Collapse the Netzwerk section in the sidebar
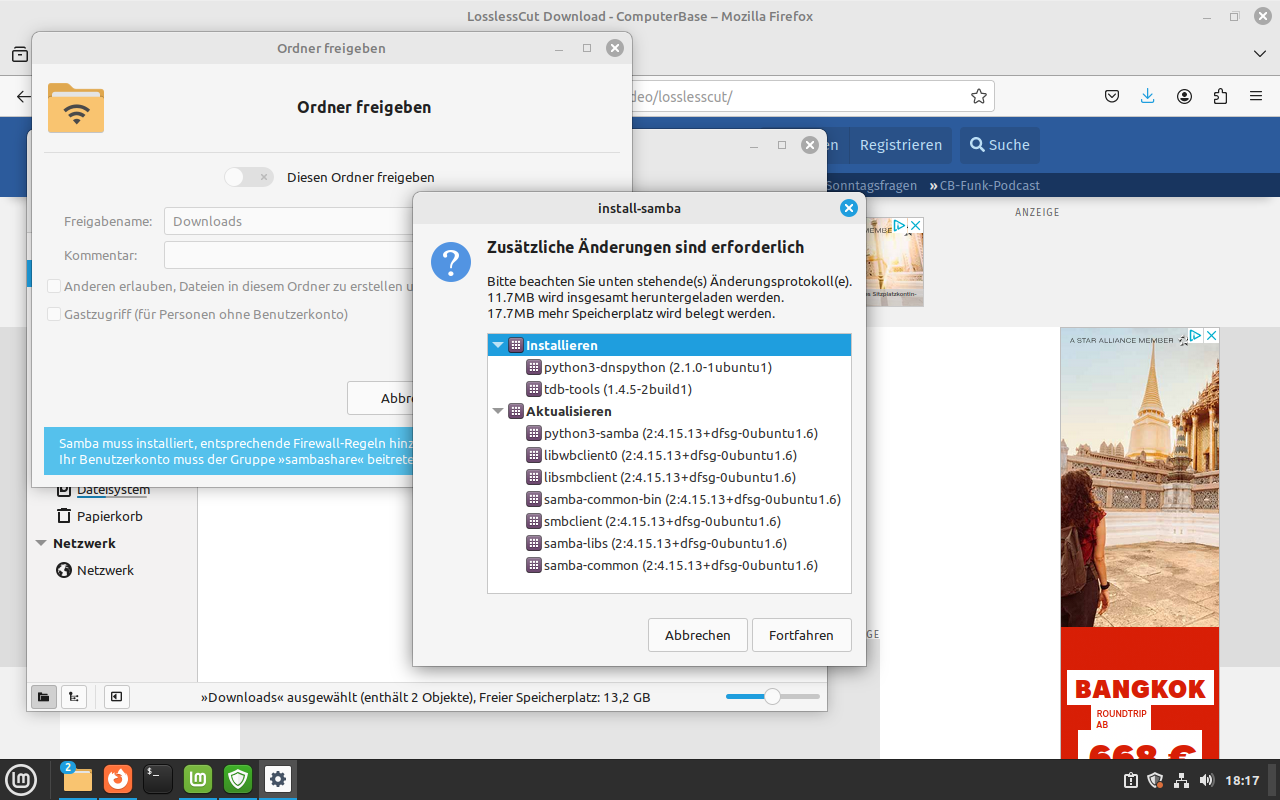 tap(41, 543)
